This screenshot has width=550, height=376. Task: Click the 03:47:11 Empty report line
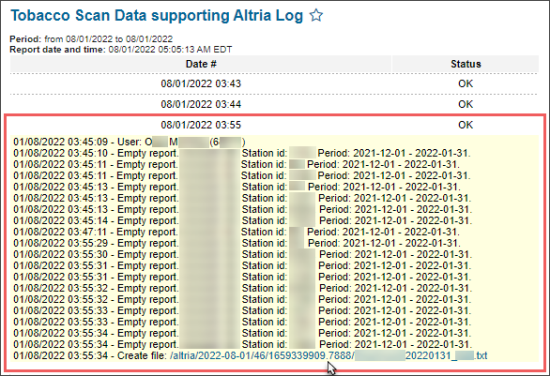point(236,232)
